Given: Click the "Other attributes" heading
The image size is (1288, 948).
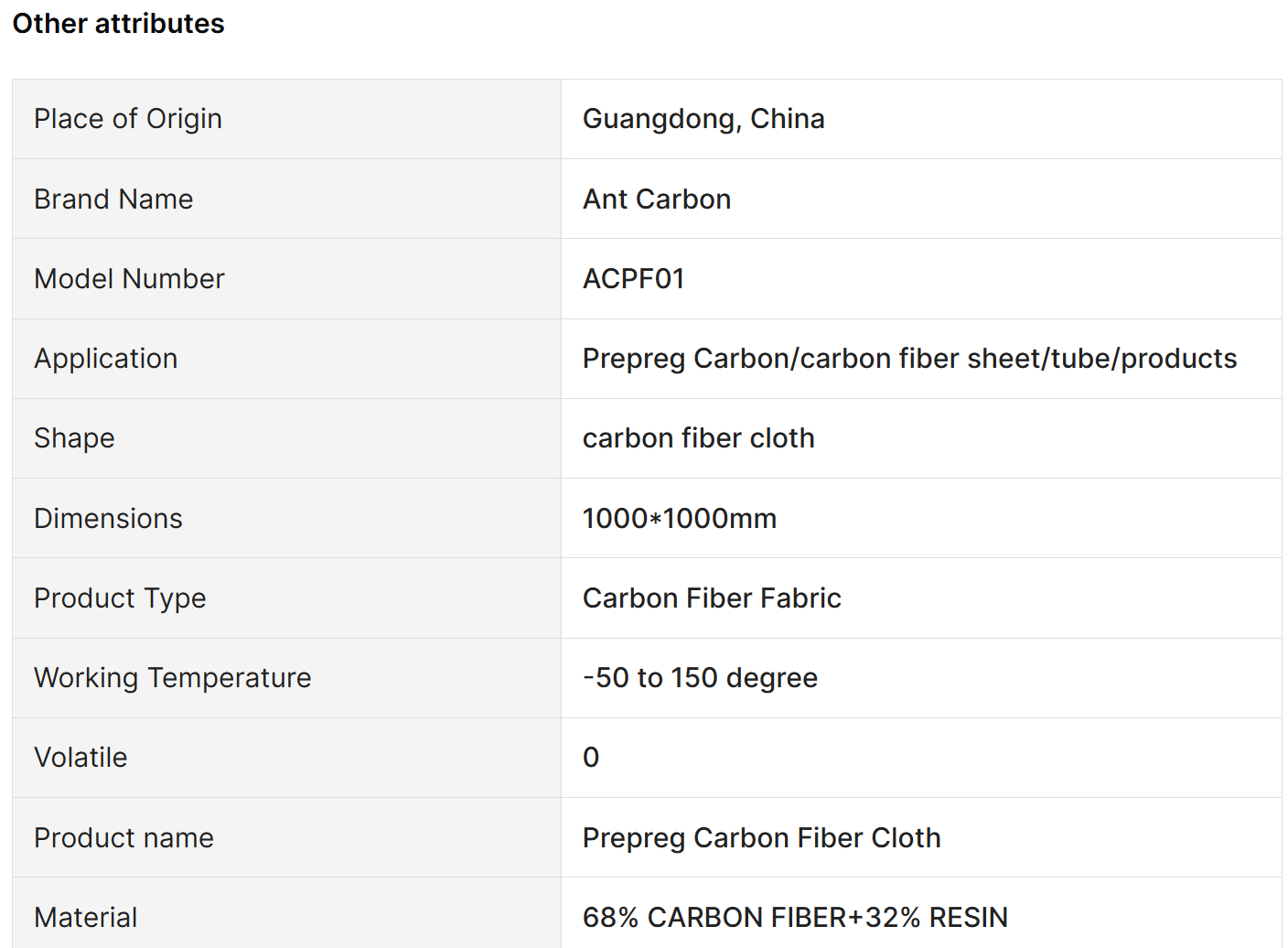Looking at the screenshot, I should click(118, 24).
